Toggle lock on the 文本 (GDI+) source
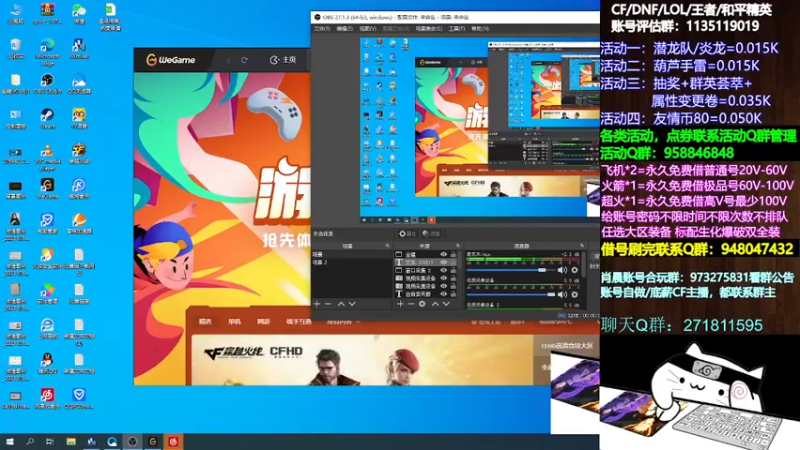Screen dimensions: 800x450 453,262
